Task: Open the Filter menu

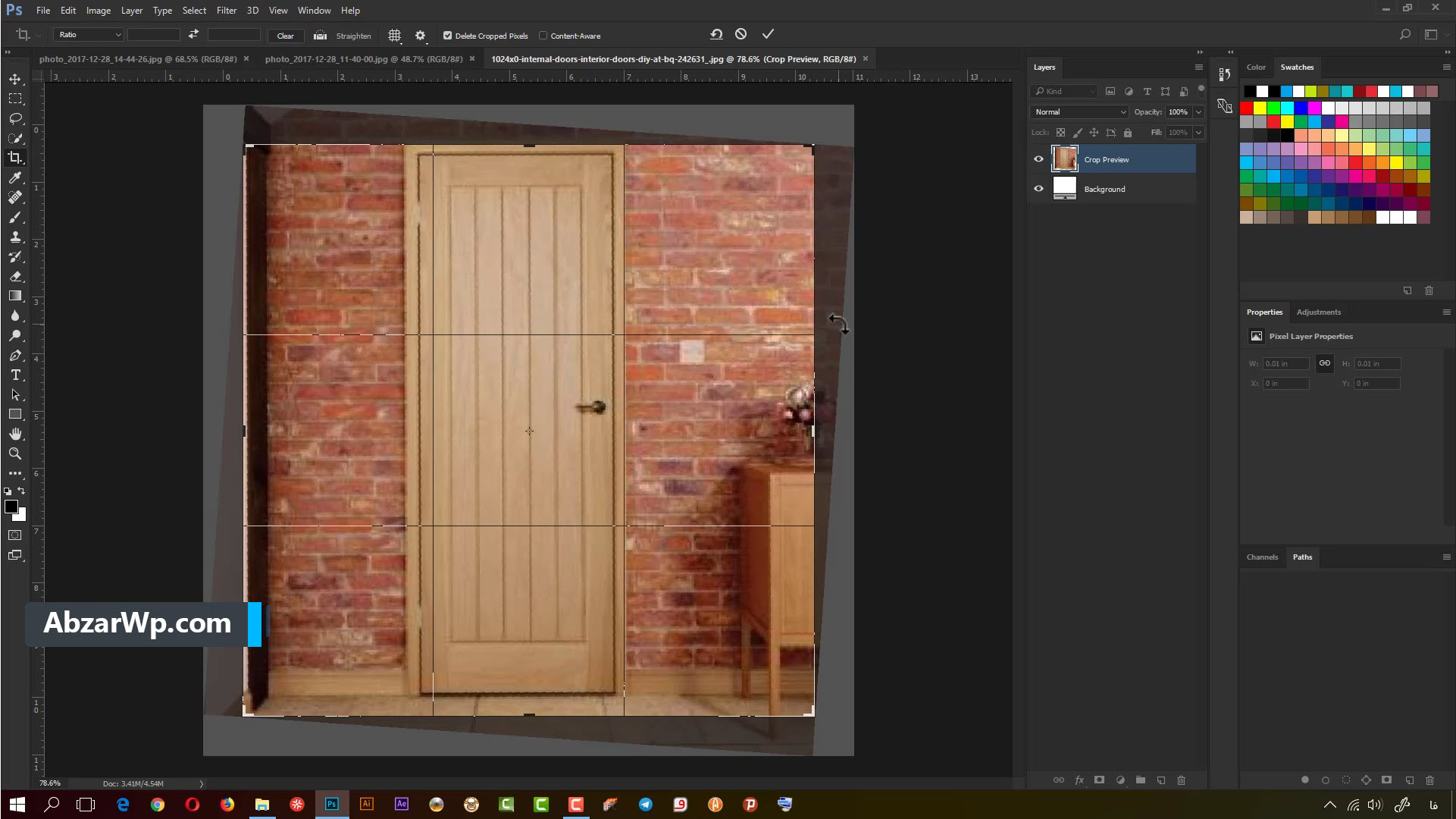Action: [226, 11]
